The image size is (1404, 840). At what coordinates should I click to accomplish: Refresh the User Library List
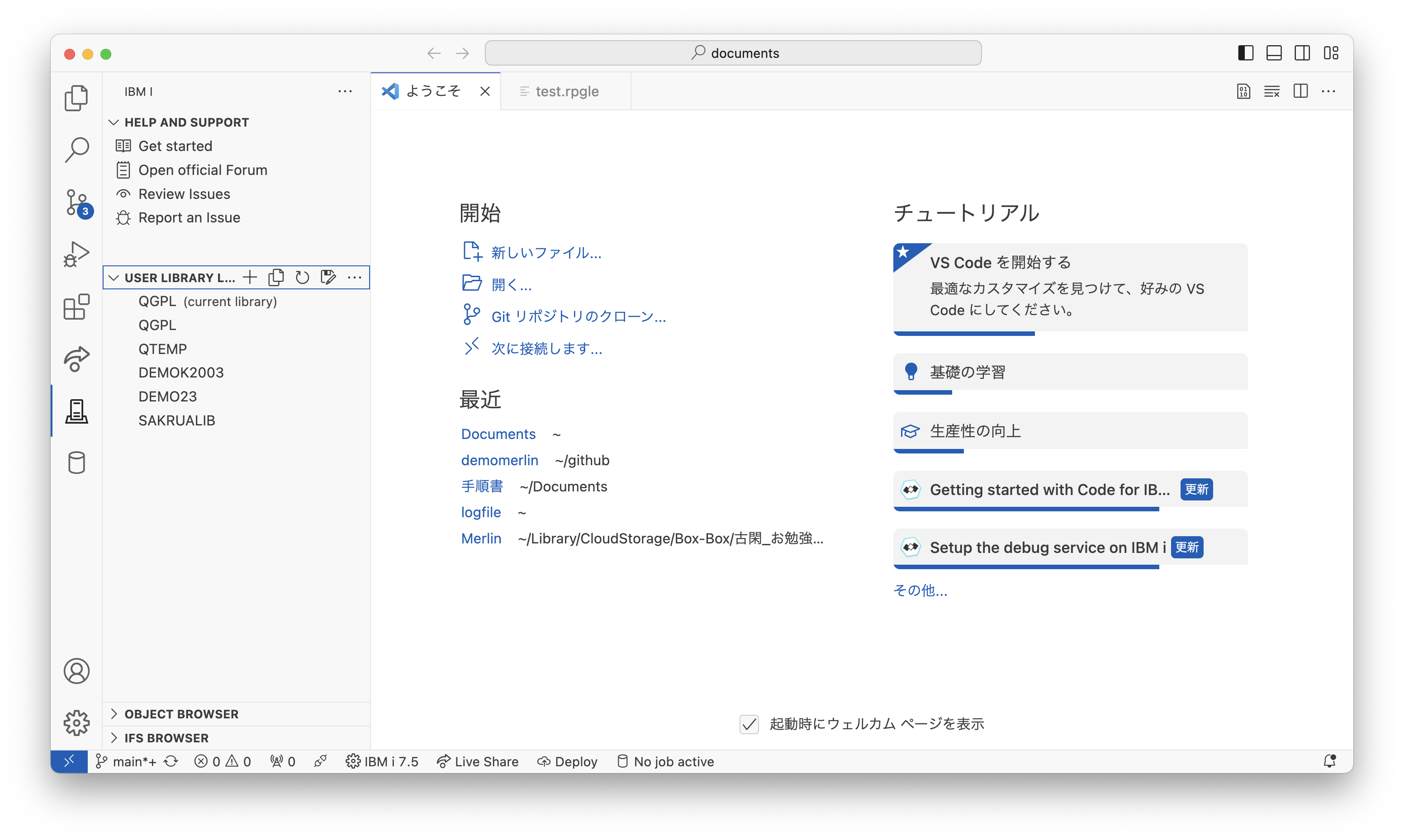point(302,277)
